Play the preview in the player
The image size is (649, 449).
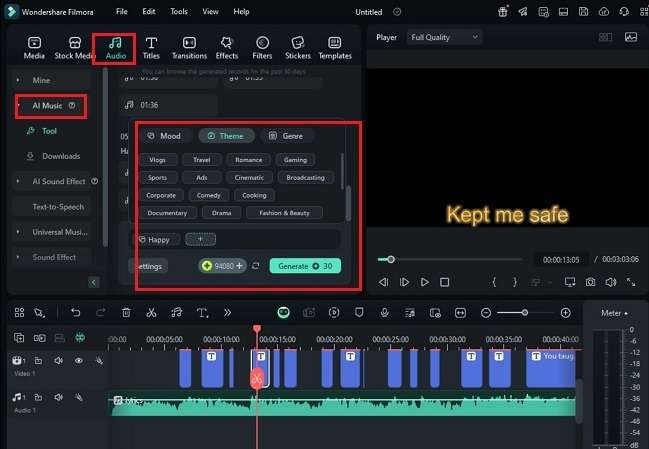[425, 282]
